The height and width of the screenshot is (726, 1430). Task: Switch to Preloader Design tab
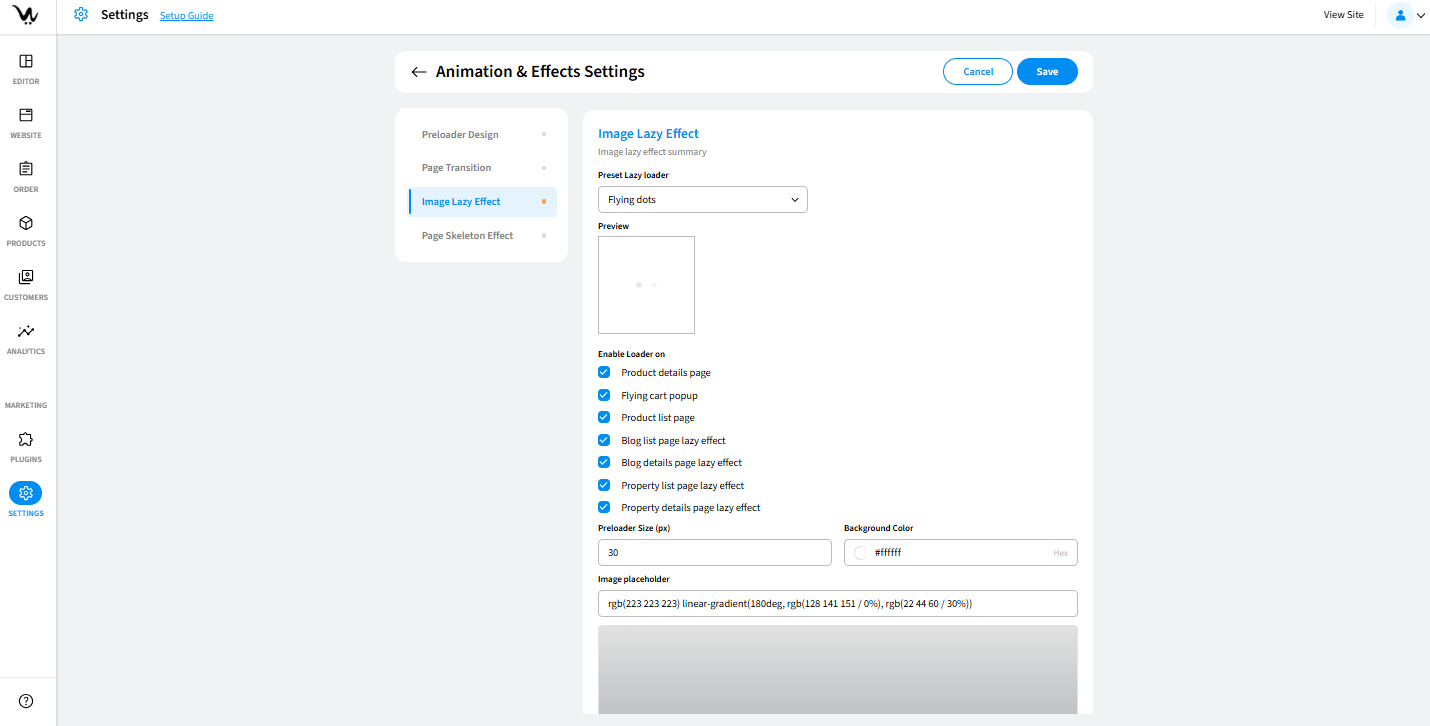tap(460, 135)
